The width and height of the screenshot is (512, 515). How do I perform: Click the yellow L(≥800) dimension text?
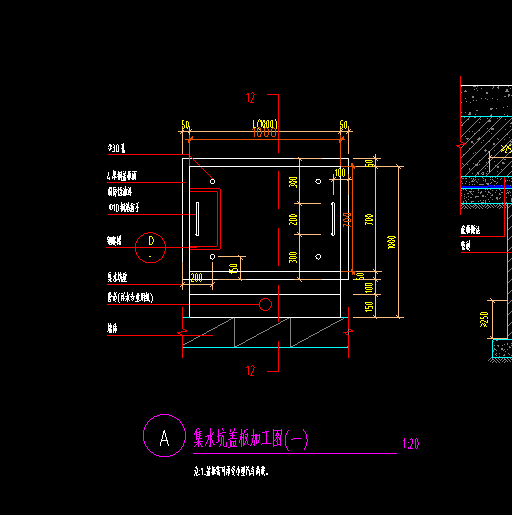click(x=265, y=124)
